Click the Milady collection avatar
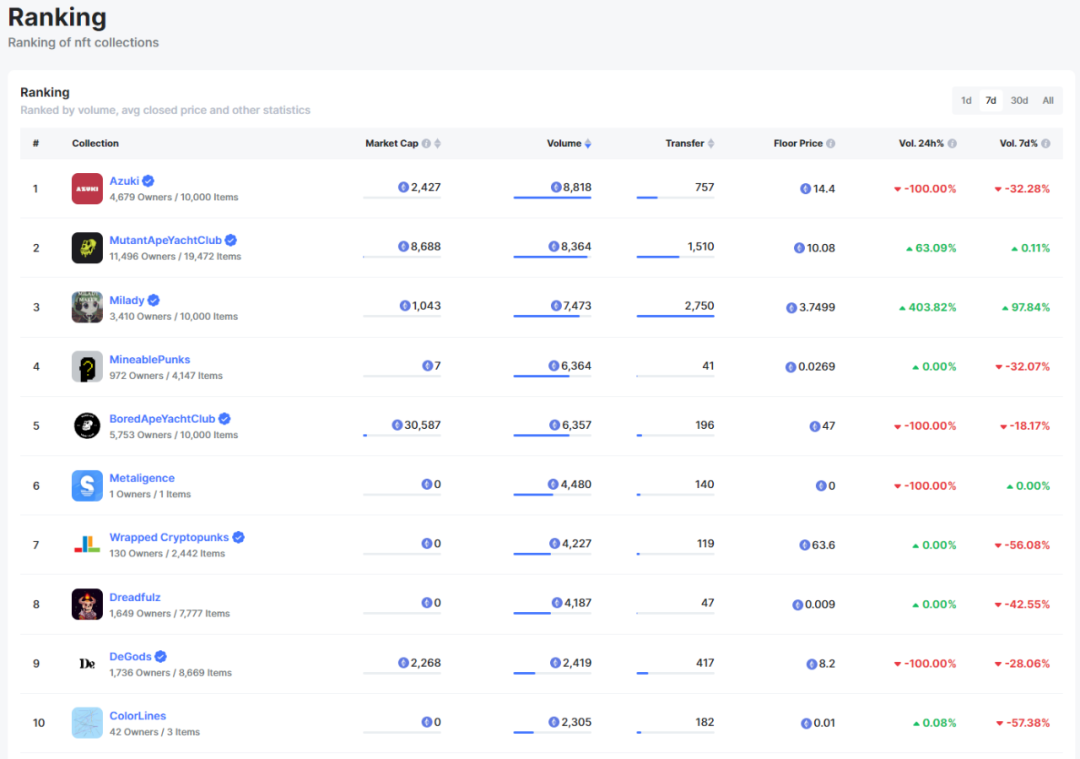Viewport: 1080px width, 759px height. [87, 307]
